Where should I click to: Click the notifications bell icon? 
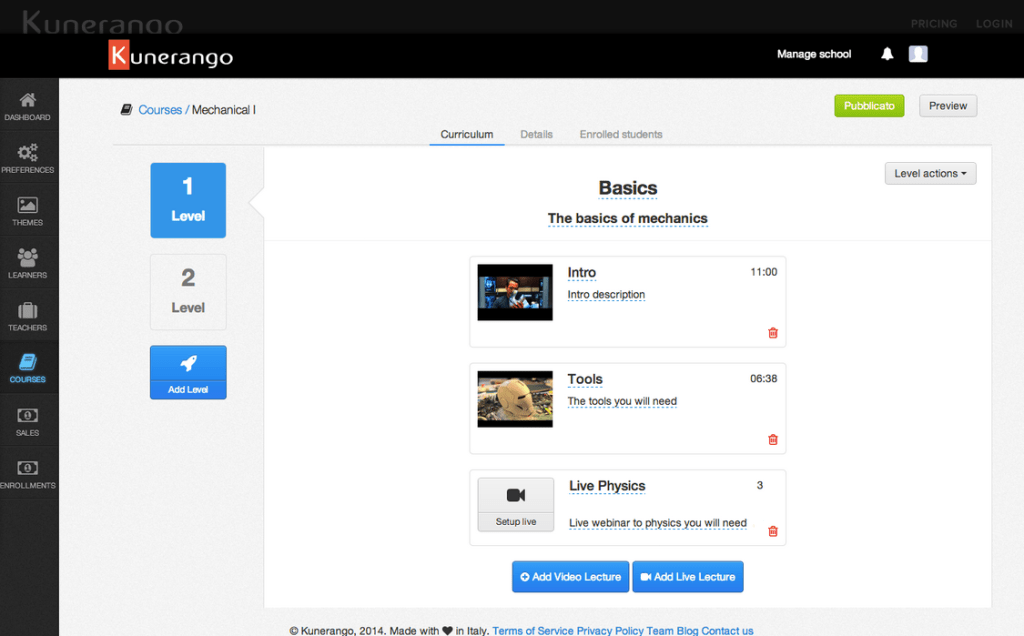(887, 54)
